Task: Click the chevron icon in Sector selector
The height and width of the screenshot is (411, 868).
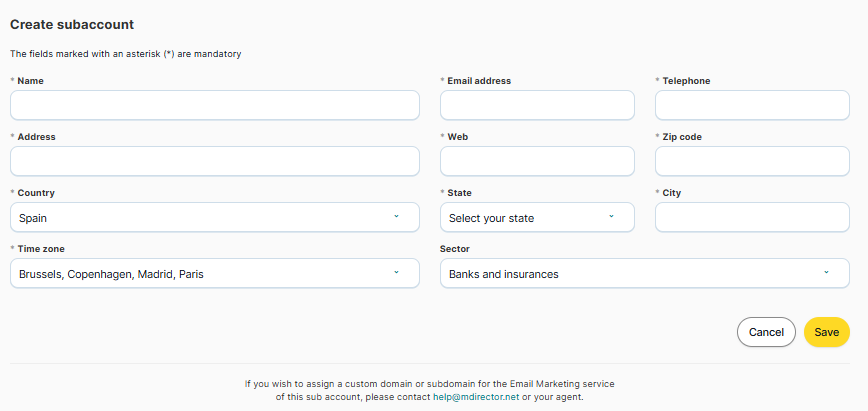Action: coord(826,272)
